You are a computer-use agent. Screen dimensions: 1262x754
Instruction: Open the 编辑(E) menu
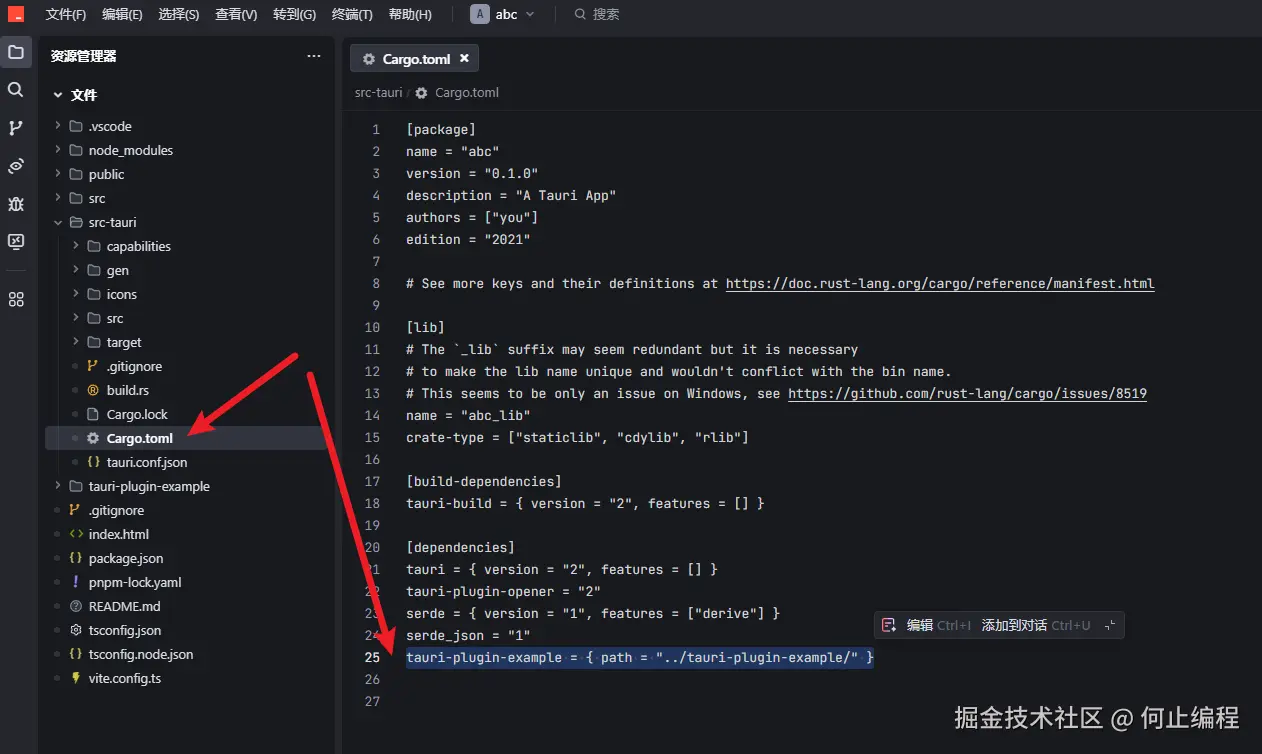[122, 14]
